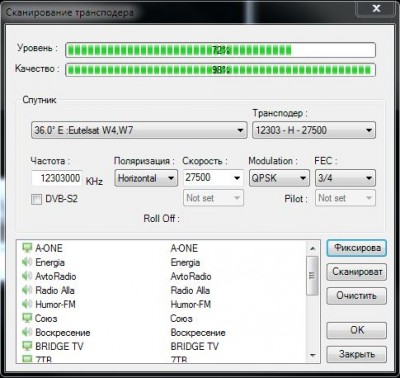Click the frequency field 12303000
Viewport: 400px width, 378px height.
pos(57,178)
